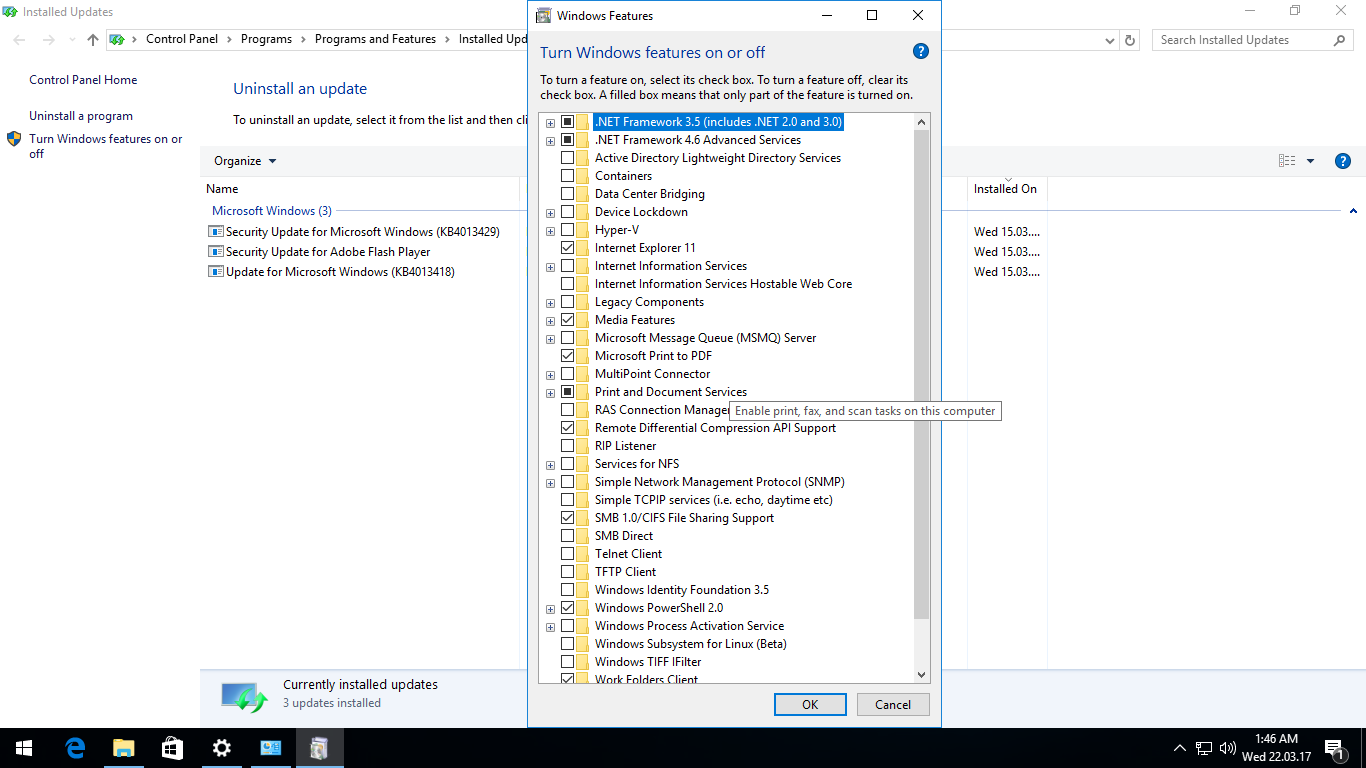This screenshot has height=768, width=1366.
Task: Click the volume icon in system tray
Action: pyautogui.click(x=1227, y=748)
